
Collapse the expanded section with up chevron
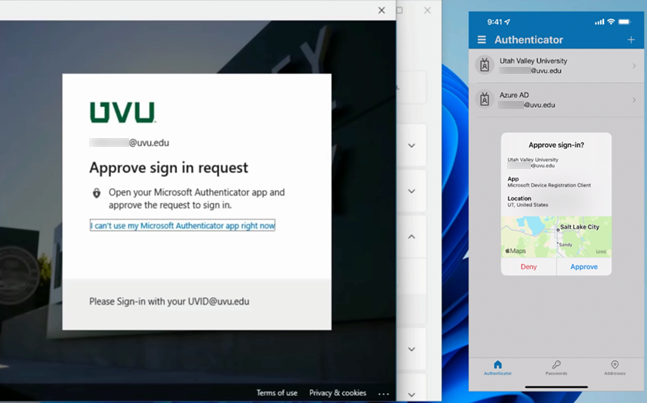click(x=411, y=237)
